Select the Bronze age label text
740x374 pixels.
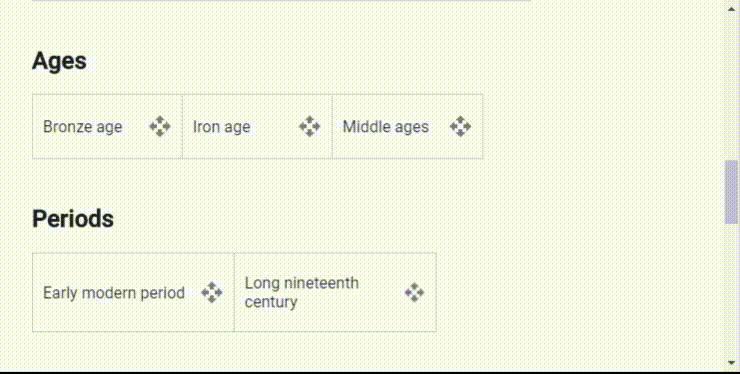point(83,127)
